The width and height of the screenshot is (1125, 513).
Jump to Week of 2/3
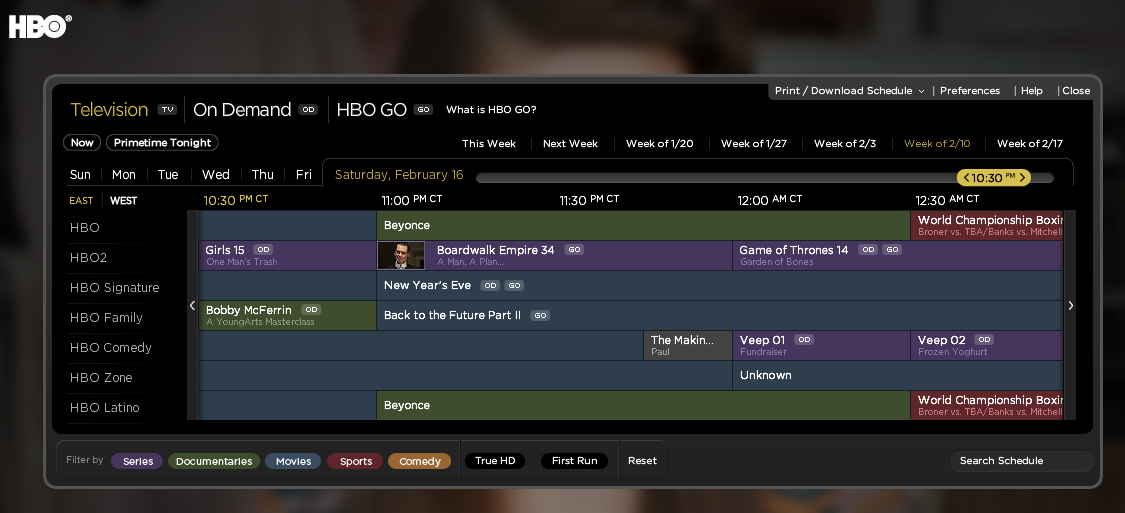pos(844,143)
